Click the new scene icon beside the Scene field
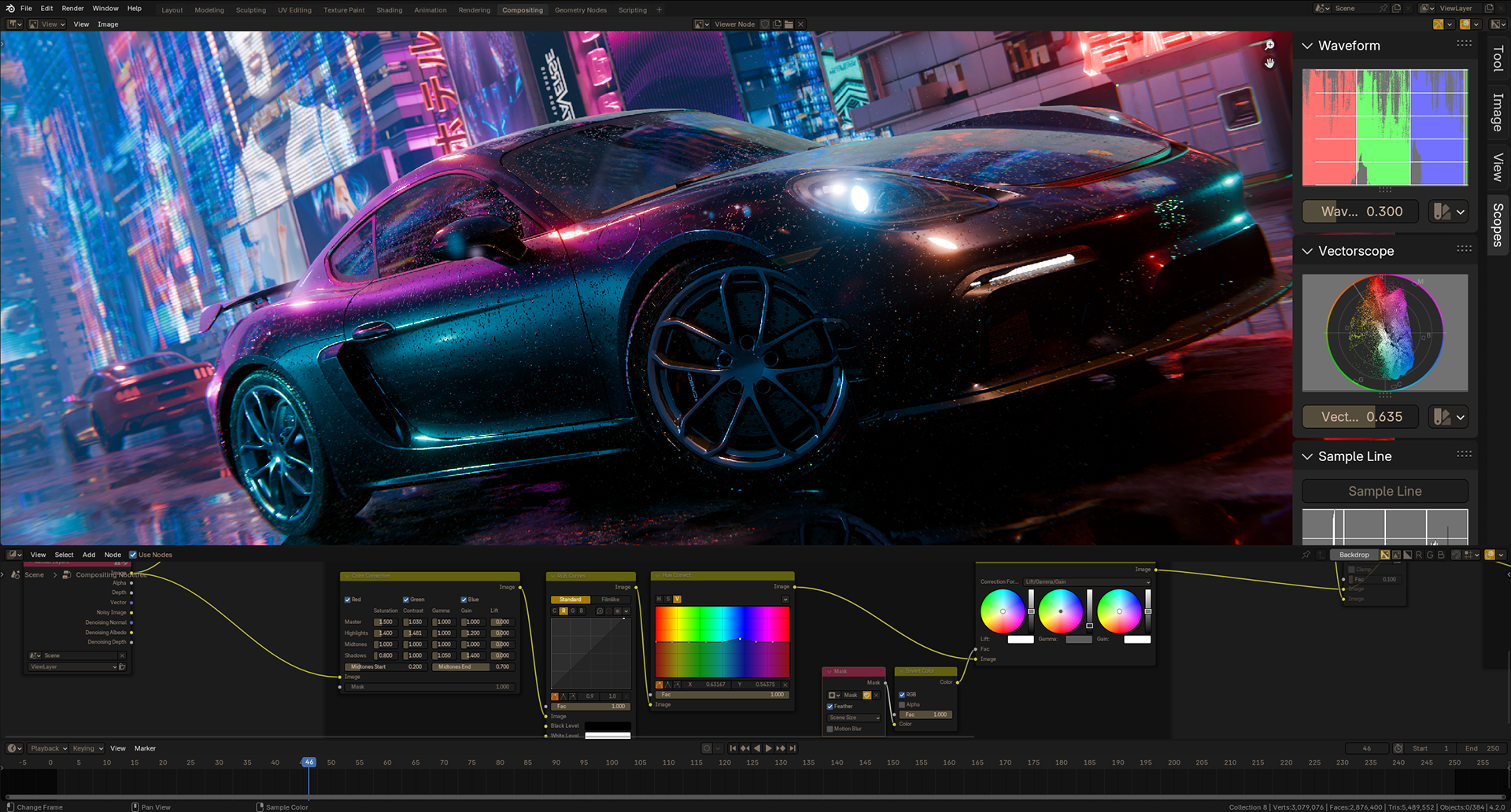This screenshot has height=812, width=1511. tap(1396, 9)
